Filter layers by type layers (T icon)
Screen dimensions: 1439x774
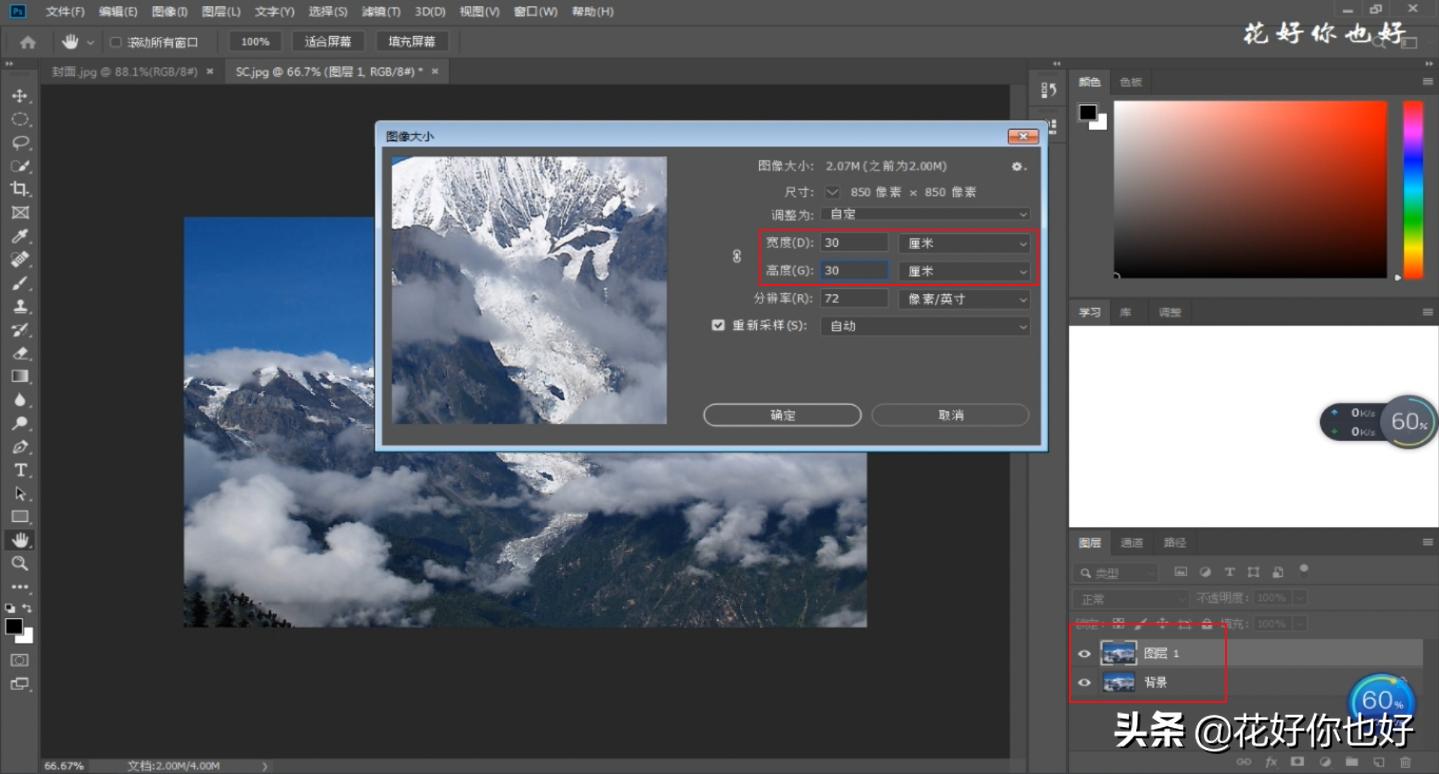1230,572
